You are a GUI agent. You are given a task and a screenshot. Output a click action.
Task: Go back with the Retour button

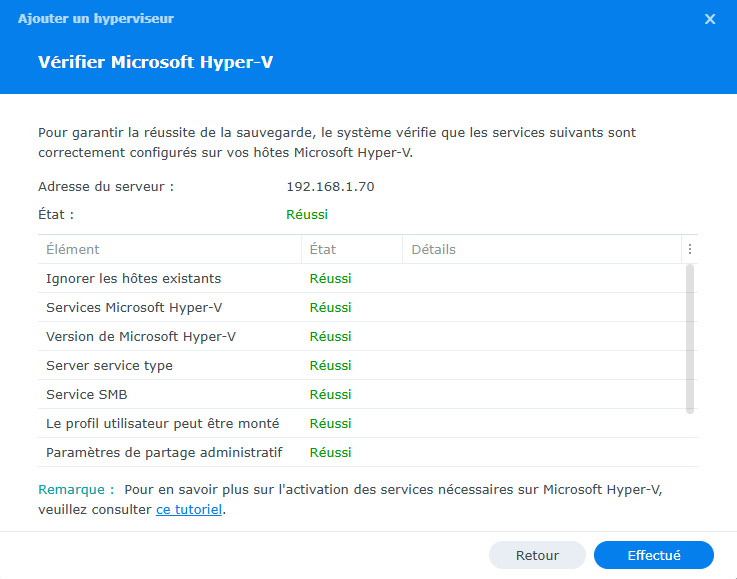[x=537, y=555]
